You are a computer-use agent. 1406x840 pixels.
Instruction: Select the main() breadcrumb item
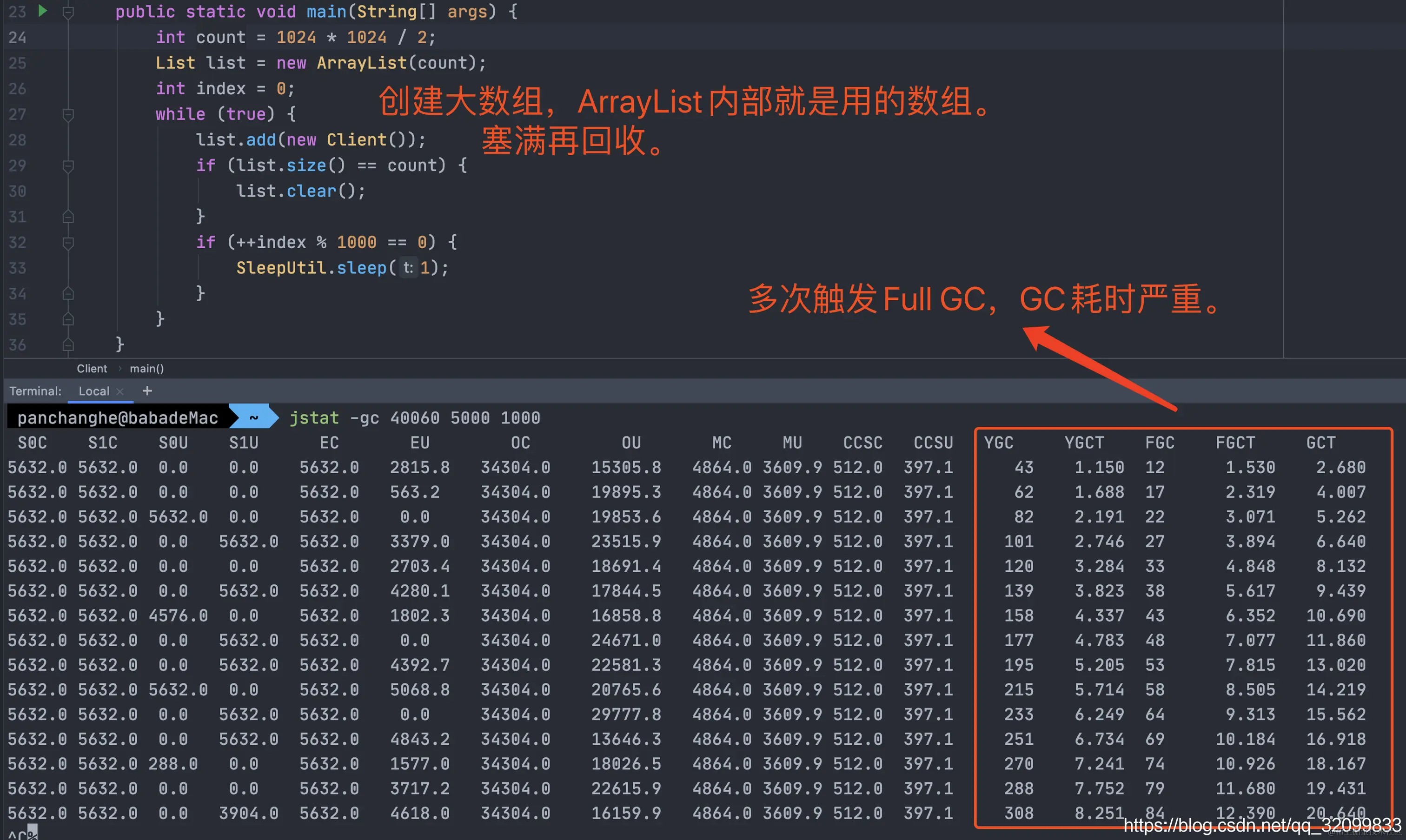146,369
